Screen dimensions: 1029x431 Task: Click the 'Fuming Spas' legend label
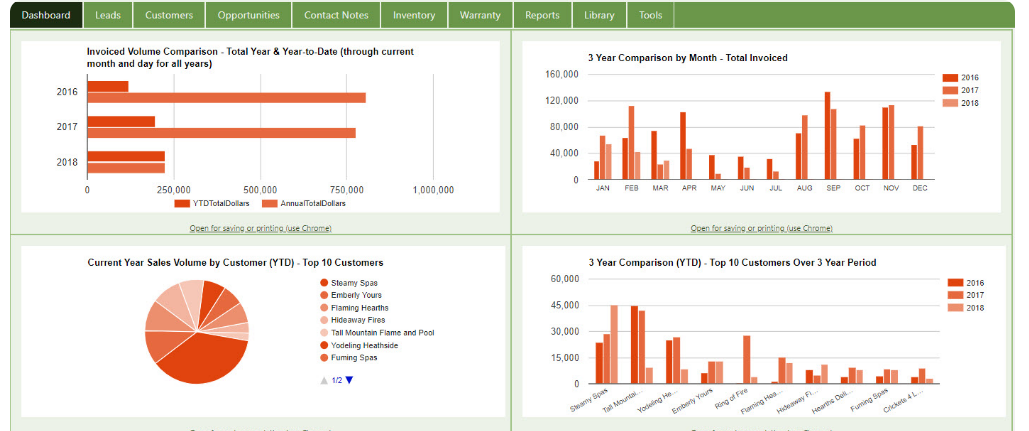pos(354,358)
